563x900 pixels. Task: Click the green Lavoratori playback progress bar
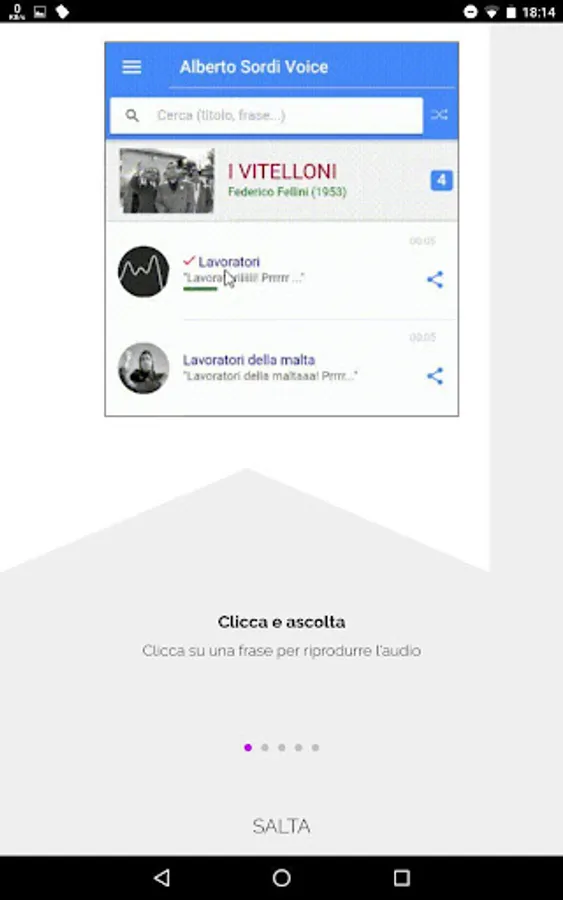pos(200,289)
